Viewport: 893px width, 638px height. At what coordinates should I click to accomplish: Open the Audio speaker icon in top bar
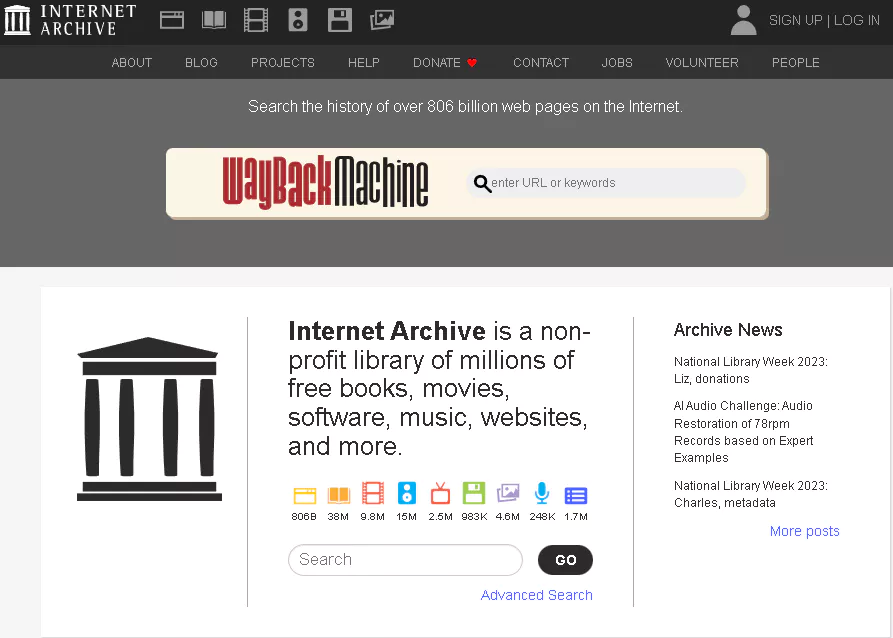pyautogui.click(x=298, y=20)
